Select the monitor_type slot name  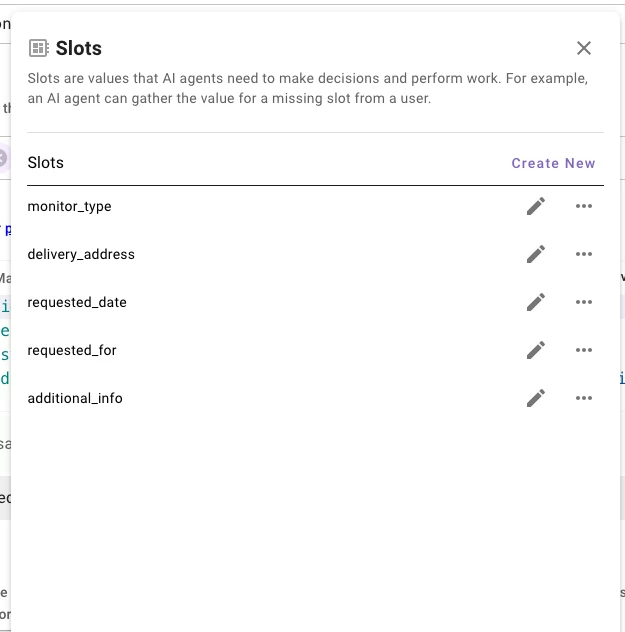click(69, 206)
